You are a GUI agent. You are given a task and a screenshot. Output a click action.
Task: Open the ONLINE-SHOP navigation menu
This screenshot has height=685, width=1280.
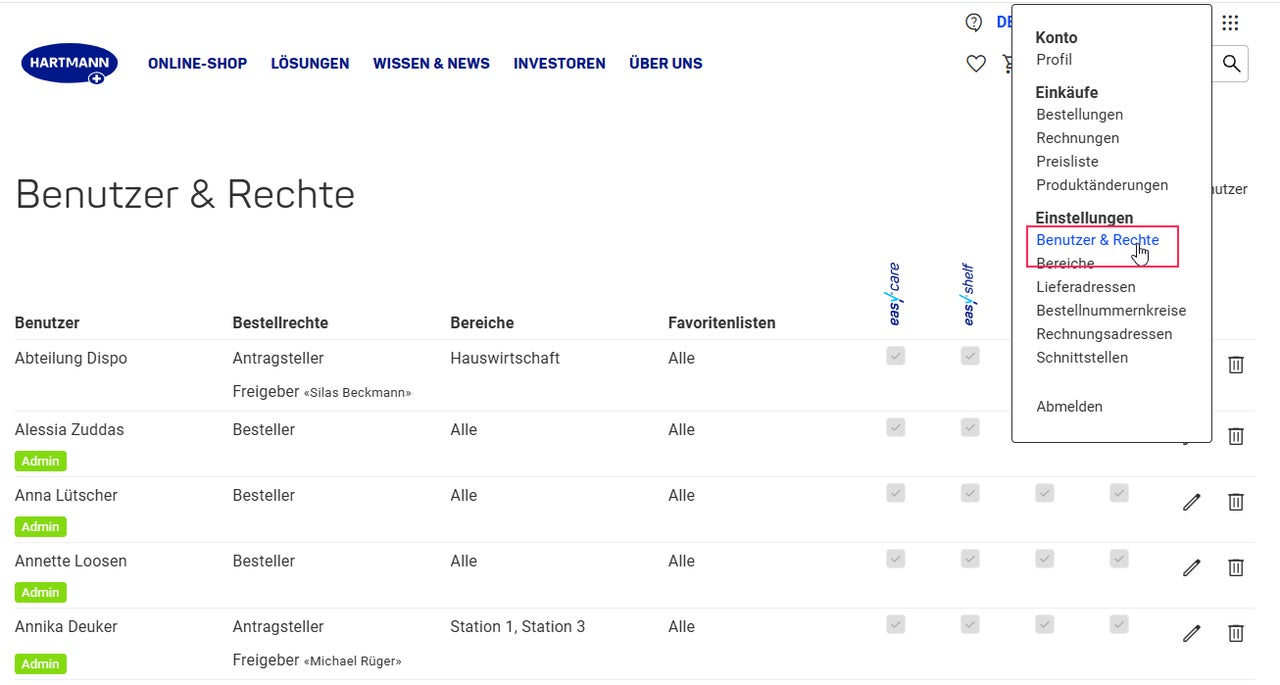(x=197, y=63)
